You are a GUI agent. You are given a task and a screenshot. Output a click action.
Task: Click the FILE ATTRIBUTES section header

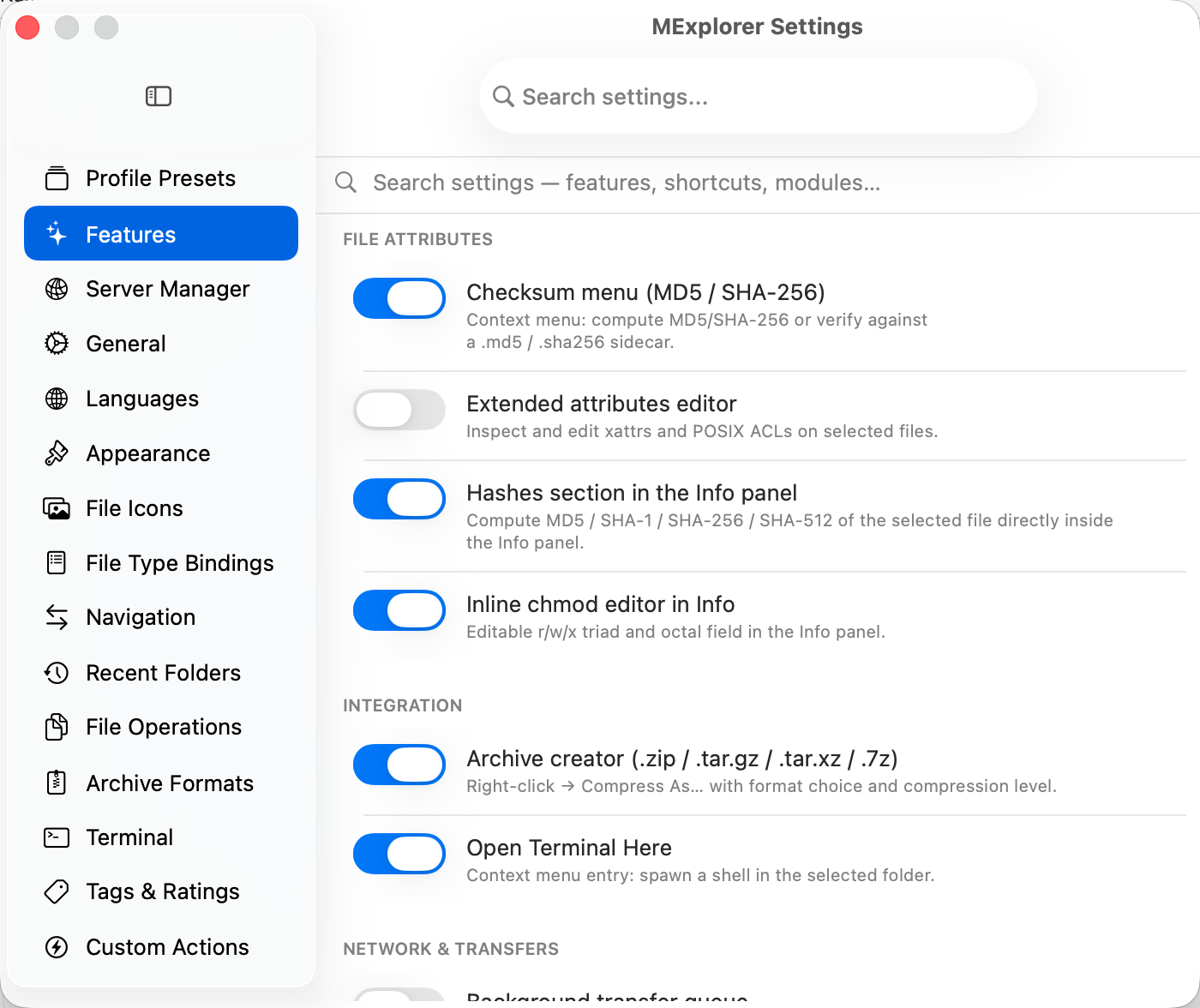click(418, 239)
